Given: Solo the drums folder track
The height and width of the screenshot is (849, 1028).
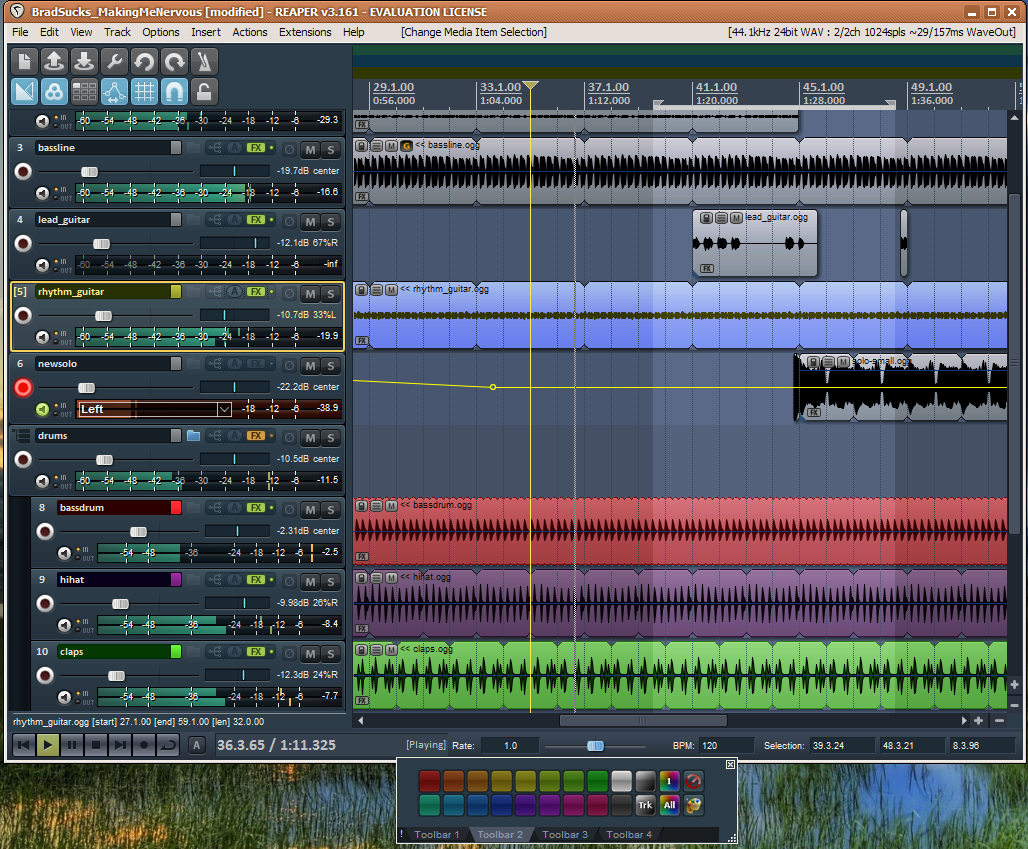Looking at the screenshot, I should [331, 437].
